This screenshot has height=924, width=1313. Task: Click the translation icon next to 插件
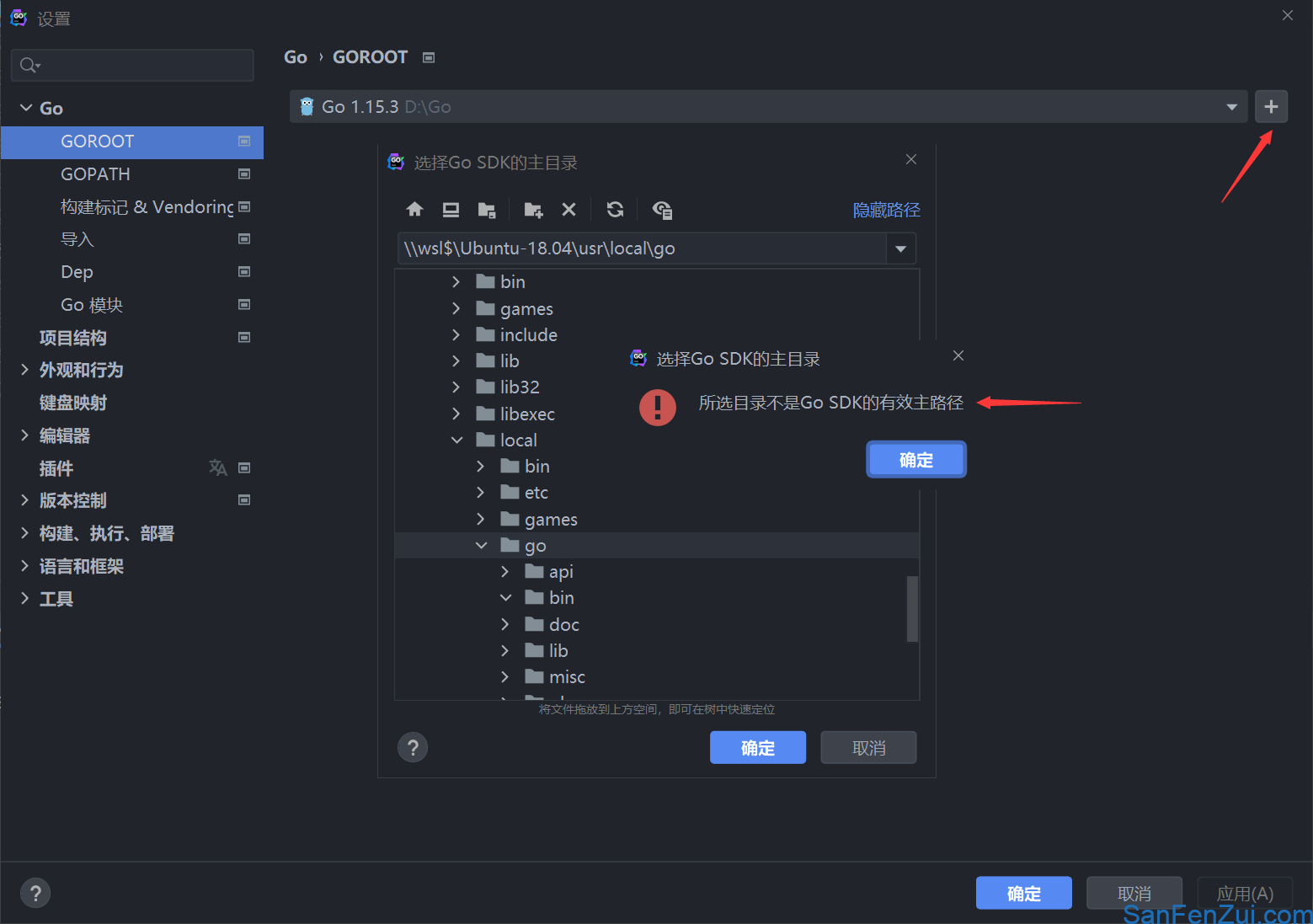(218, 467)
